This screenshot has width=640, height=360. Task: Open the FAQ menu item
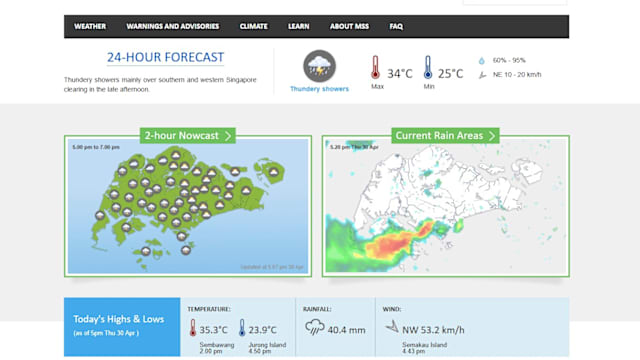396,27
